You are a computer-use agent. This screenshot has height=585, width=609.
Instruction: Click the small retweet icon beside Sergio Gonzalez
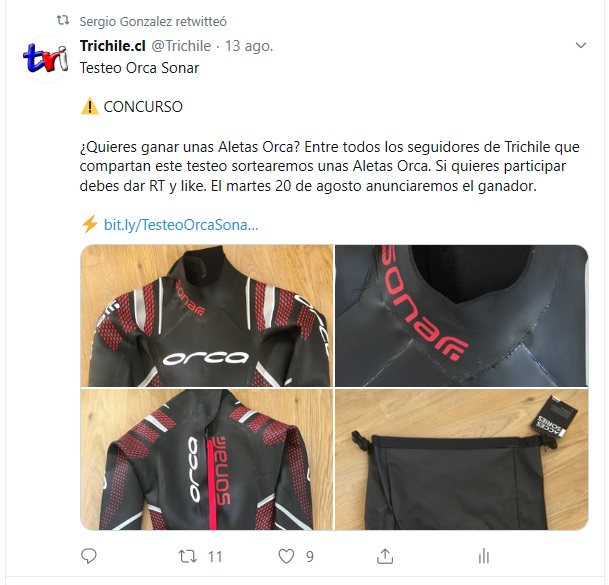pyautogui.click(x=63, y=20)
